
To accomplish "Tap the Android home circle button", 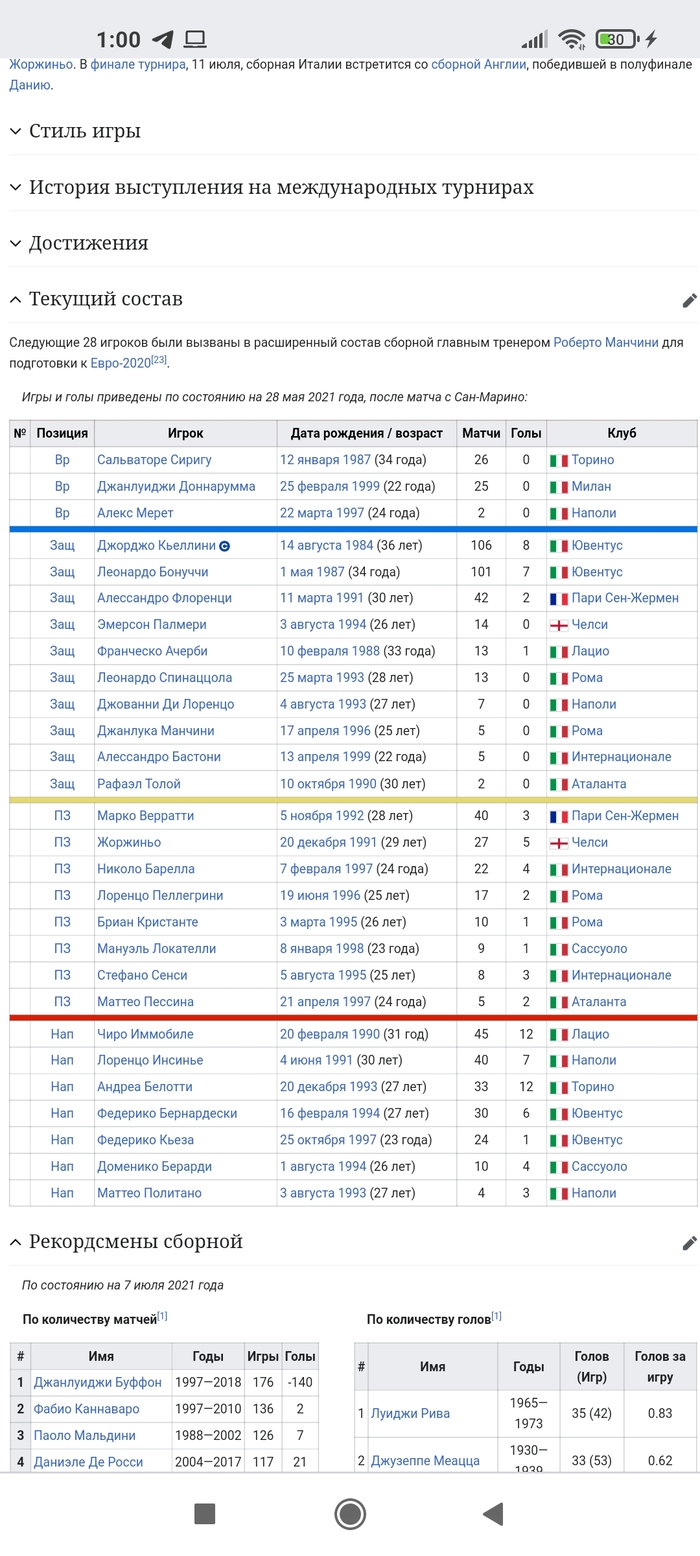I will [x=349, y=1513].
